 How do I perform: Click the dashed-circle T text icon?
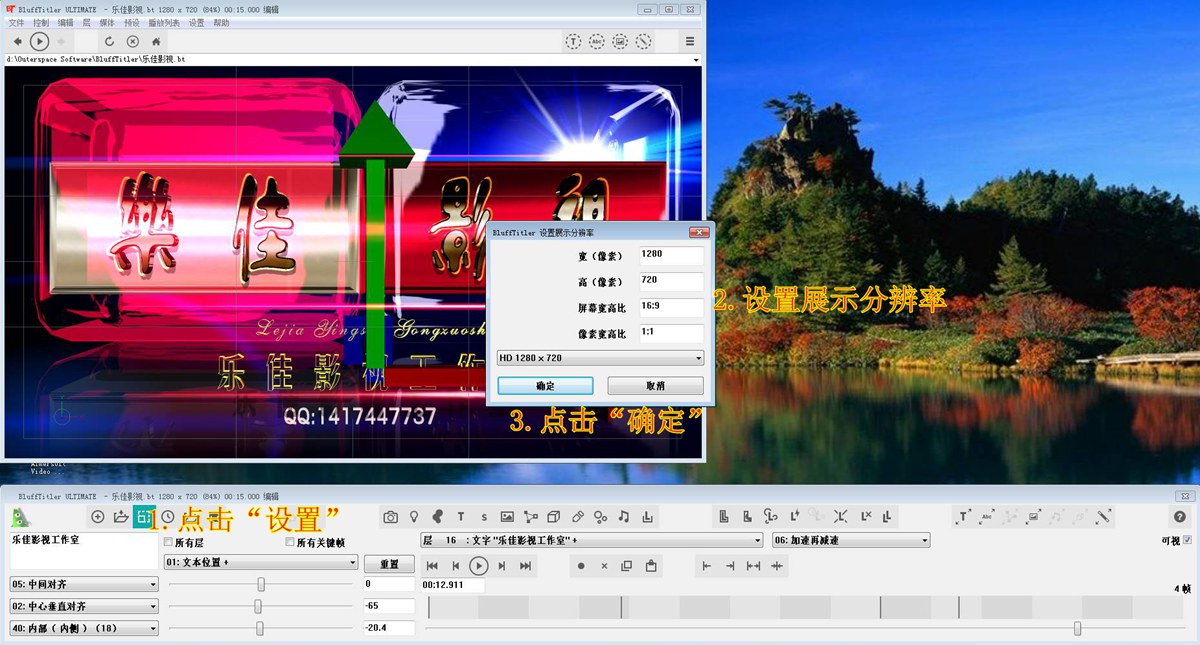[573, 41]
